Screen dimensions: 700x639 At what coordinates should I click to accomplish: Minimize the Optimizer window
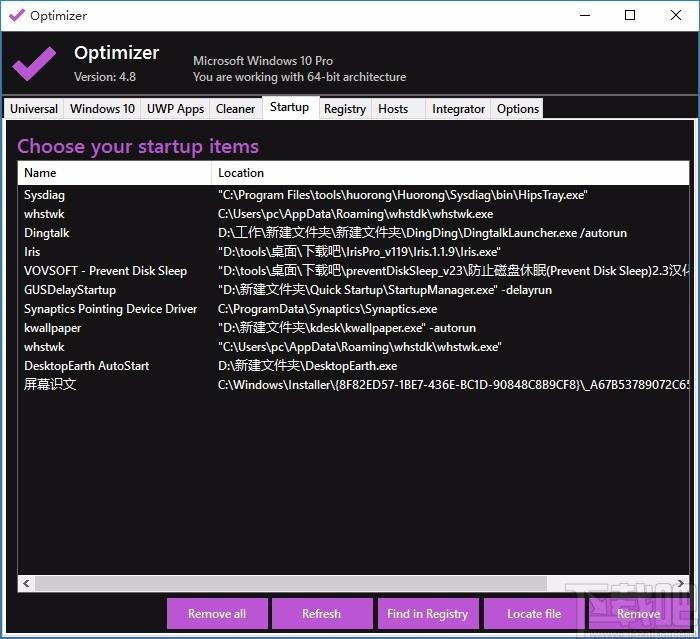point(585,16)
